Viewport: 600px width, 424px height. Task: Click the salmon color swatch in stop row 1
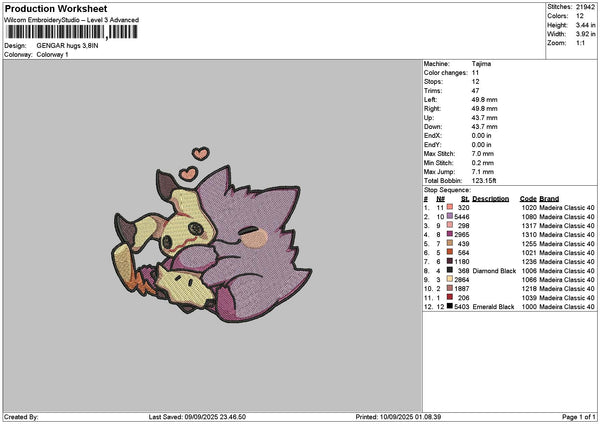450,208
